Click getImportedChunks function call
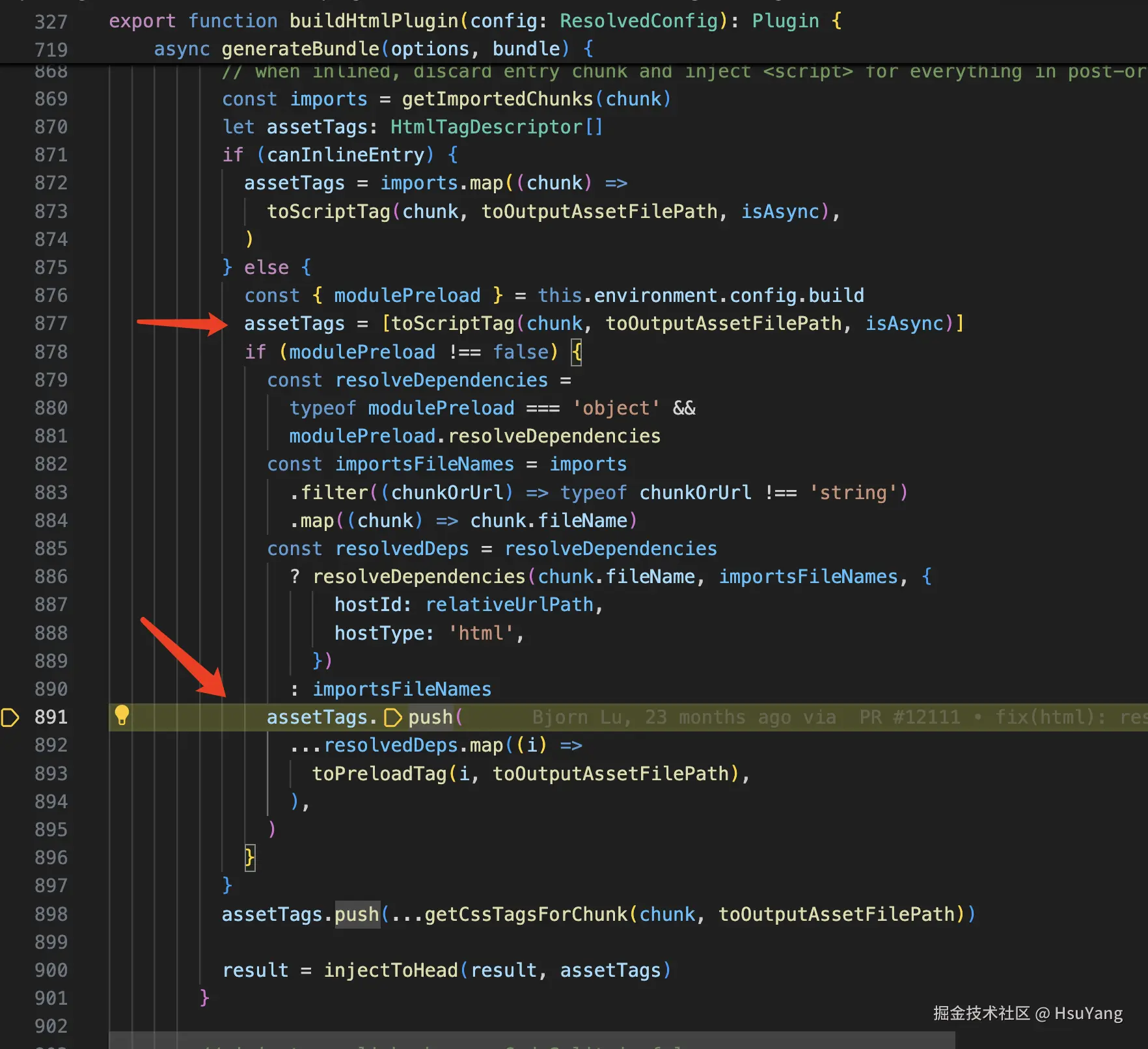The image size is (1148, 1049). click(497, 99)
